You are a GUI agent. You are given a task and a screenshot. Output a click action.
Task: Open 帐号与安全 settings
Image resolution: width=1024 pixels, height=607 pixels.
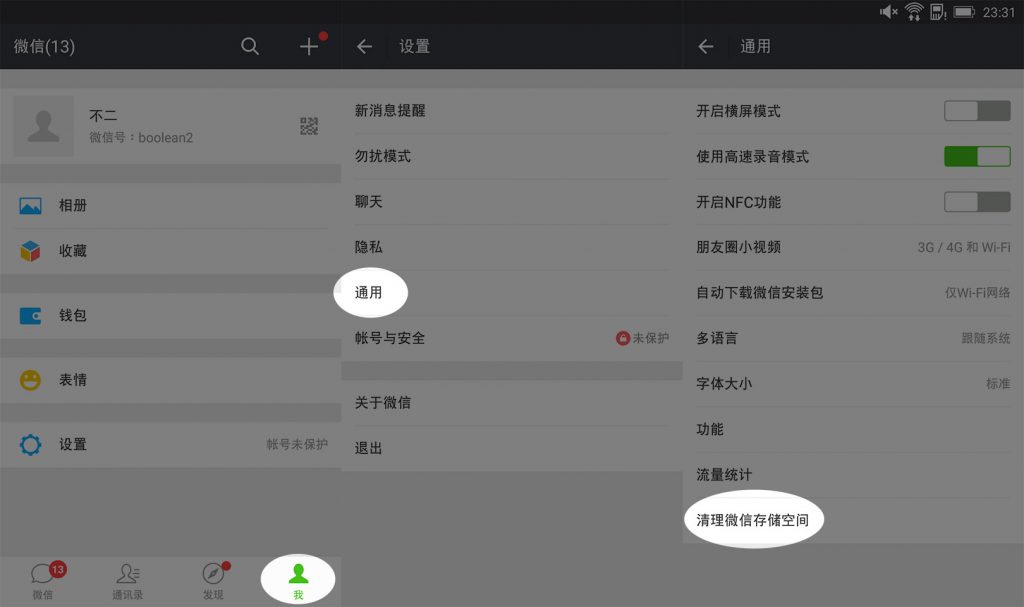pos(512,338)
